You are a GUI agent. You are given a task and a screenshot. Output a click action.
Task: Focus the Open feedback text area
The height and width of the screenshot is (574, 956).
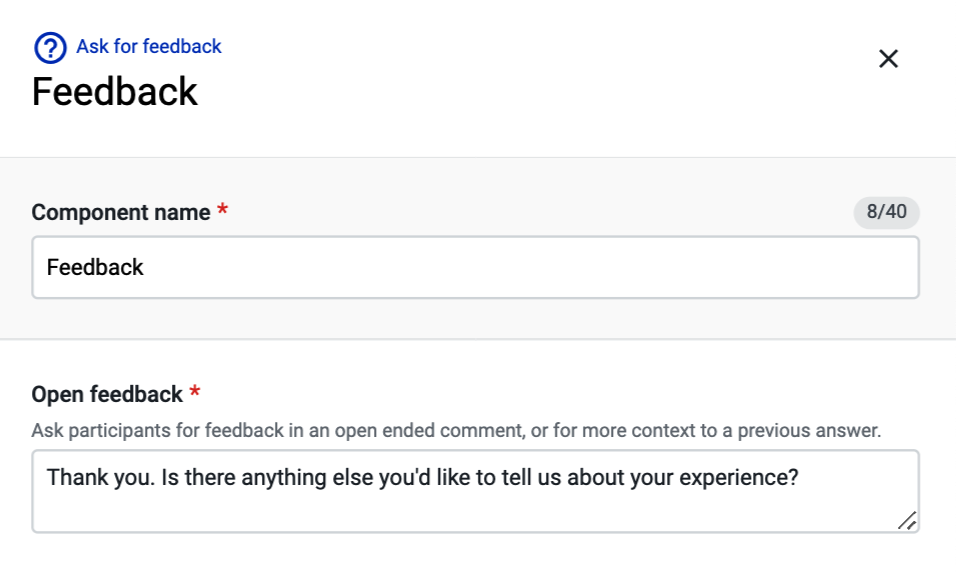pos(476,491)
